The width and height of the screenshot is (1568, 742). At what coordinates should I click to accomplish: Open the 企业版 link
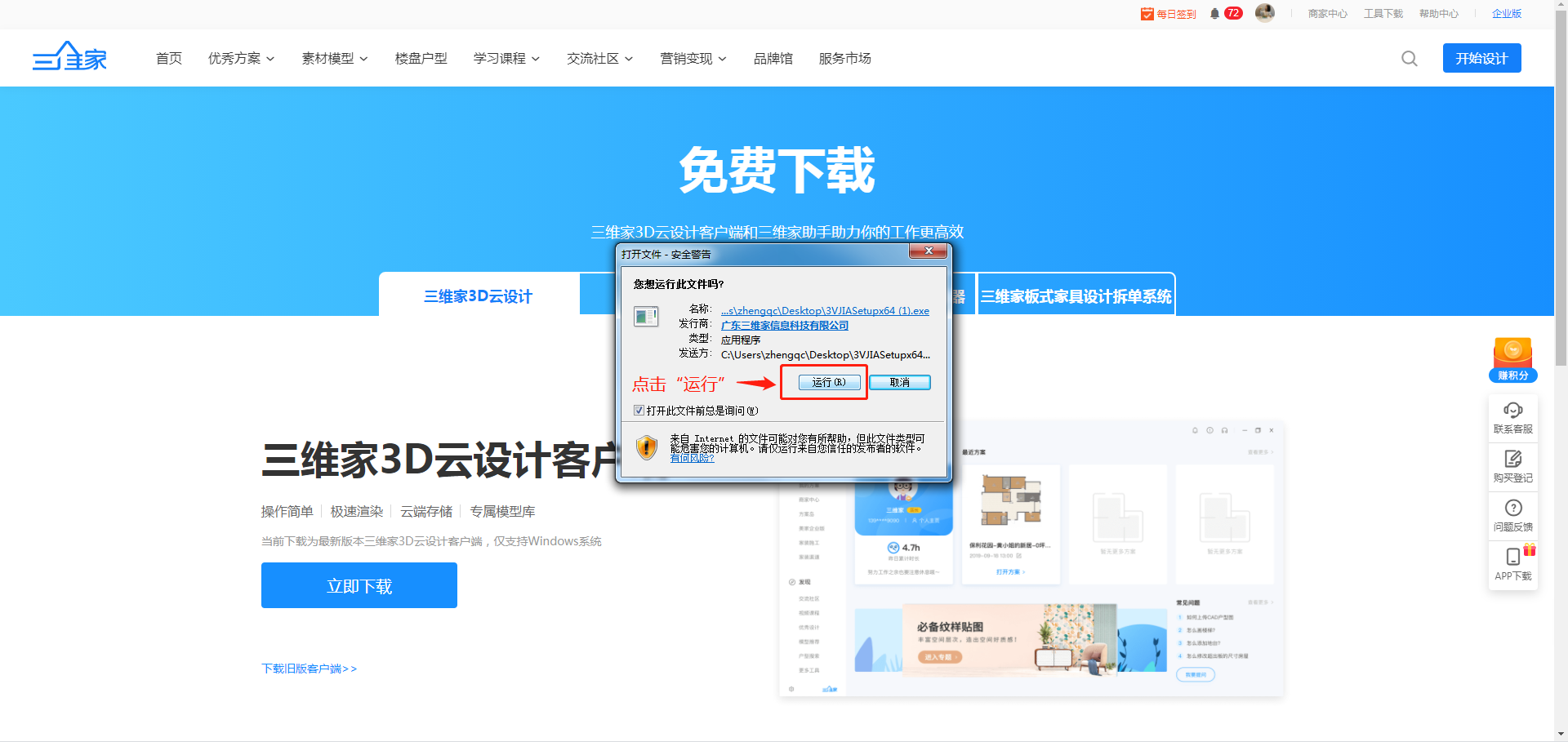[1507, 14]
